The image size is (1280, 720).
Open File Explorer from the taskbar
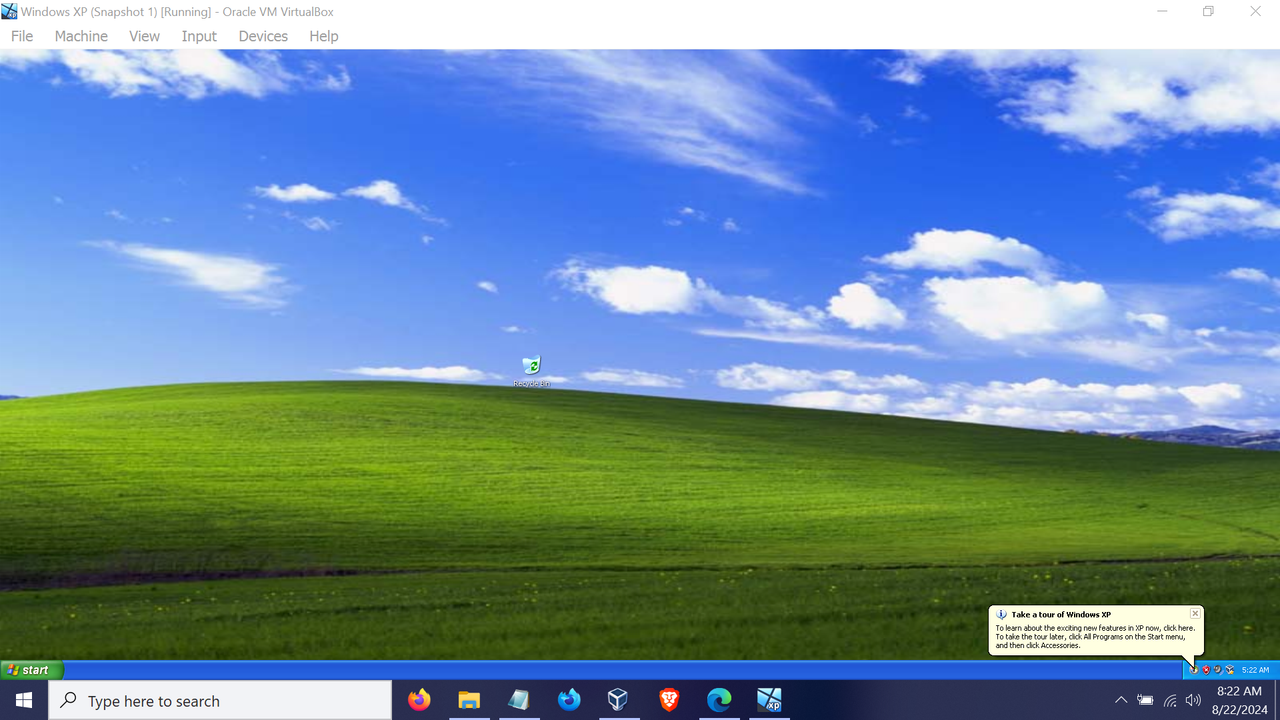pyautogui.click(x=469, y=699)
